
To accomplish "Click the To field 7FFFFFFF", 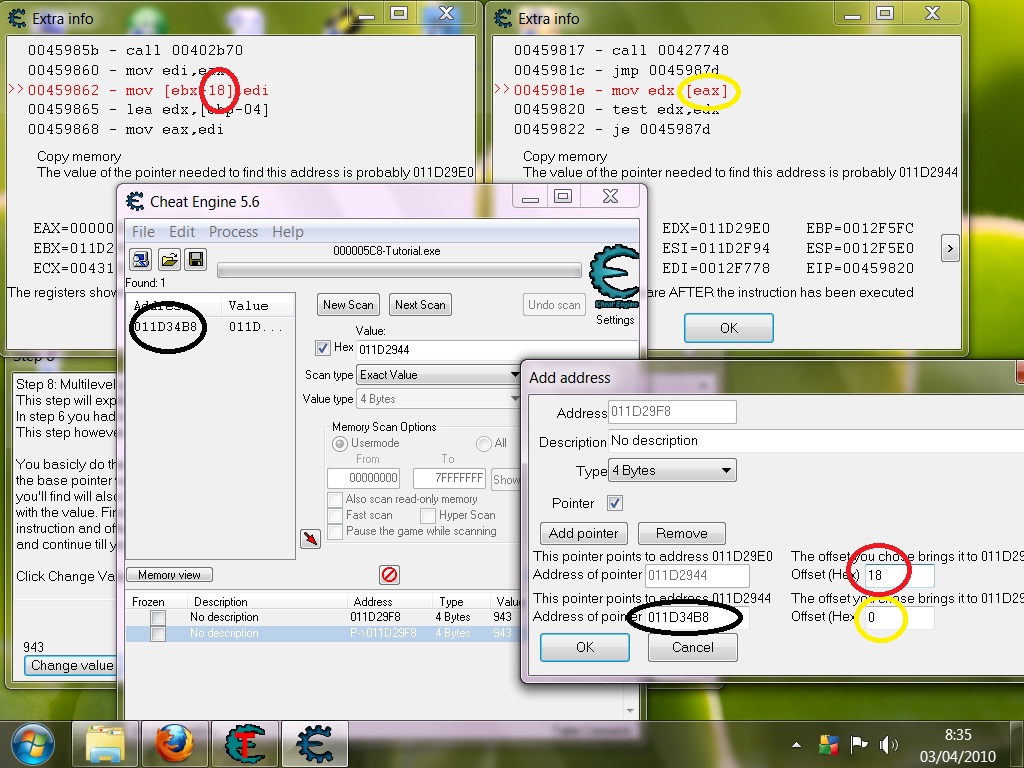I will click(x=449, y=478).
